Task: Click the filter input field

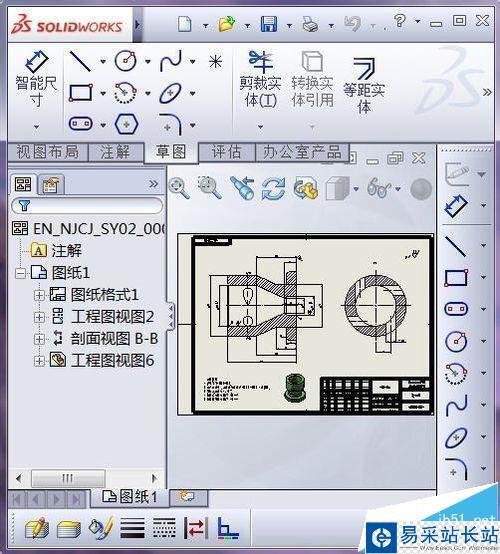Action: tap(87, 205)
